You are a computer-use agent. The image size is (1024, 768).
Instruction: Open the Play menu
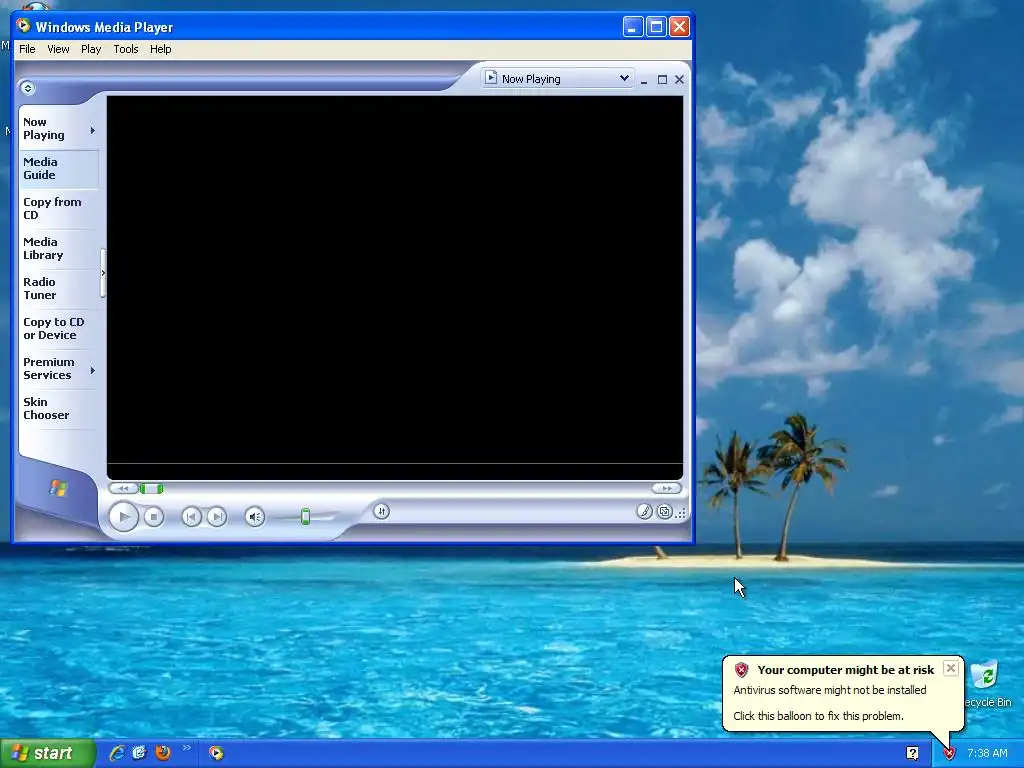pos(91,49)
